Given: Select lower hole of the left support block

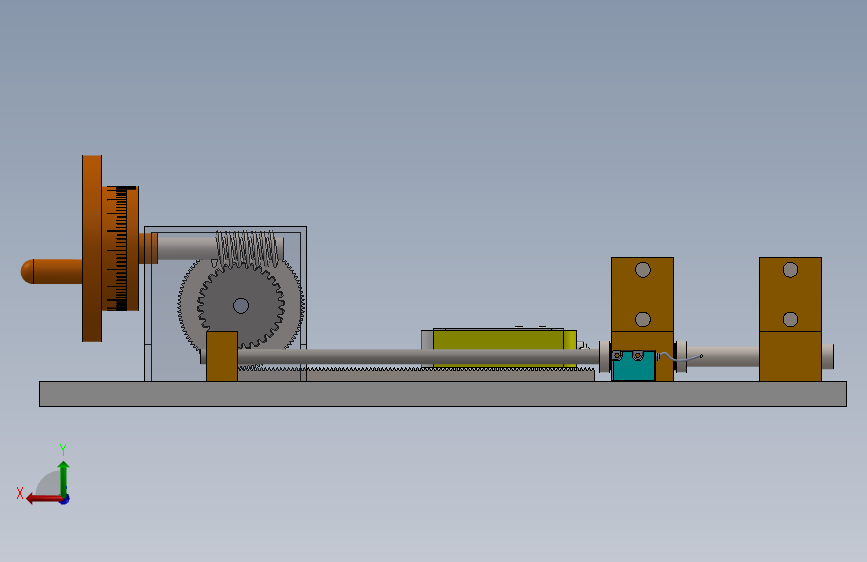Looking at the screenshot, I should click(643, 319).
